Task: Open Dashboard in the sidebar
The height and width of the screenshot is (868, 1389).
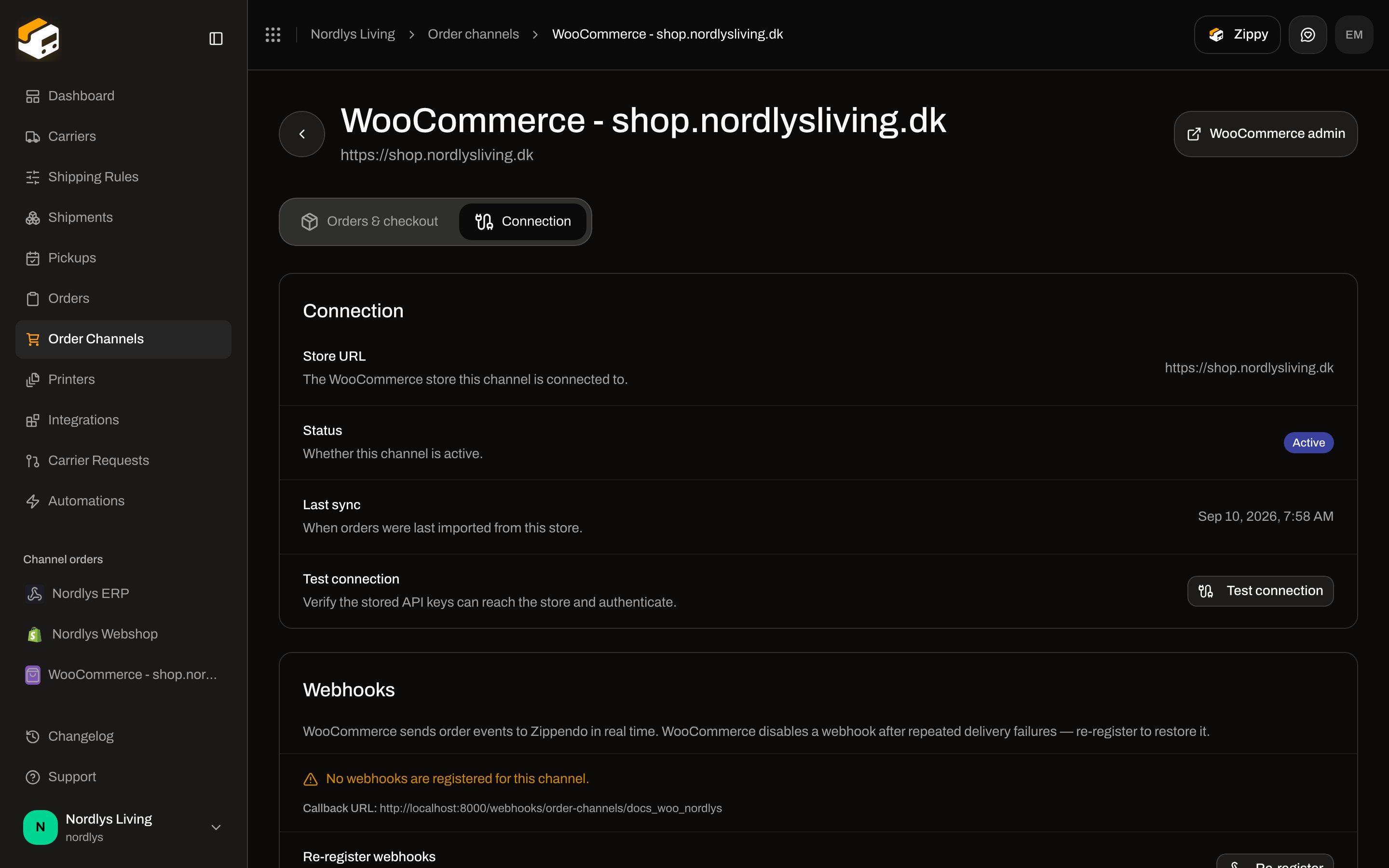Action: [123, 96]
